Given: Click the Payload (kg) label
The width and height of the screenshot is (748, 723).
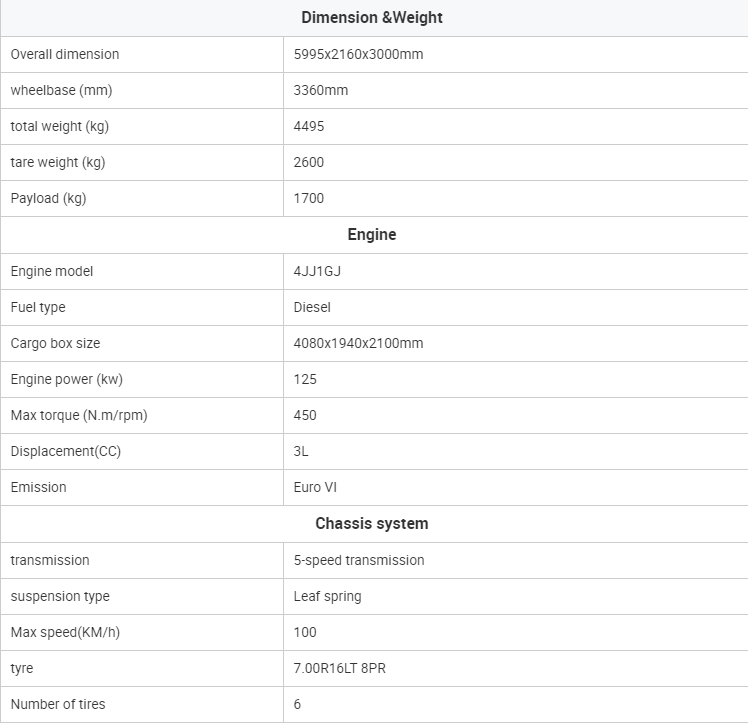Looking at the screenshot, I should (x=48, y=198).
